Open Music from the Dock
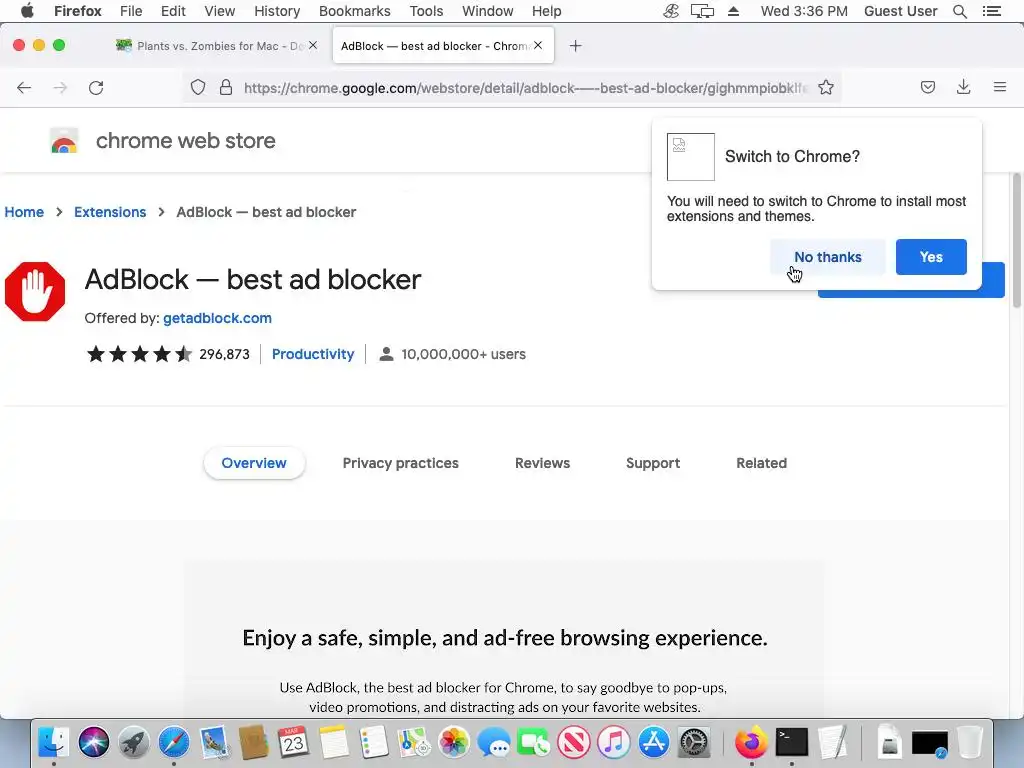Screen dimensions: 1024x768 [x=613, y=743]
